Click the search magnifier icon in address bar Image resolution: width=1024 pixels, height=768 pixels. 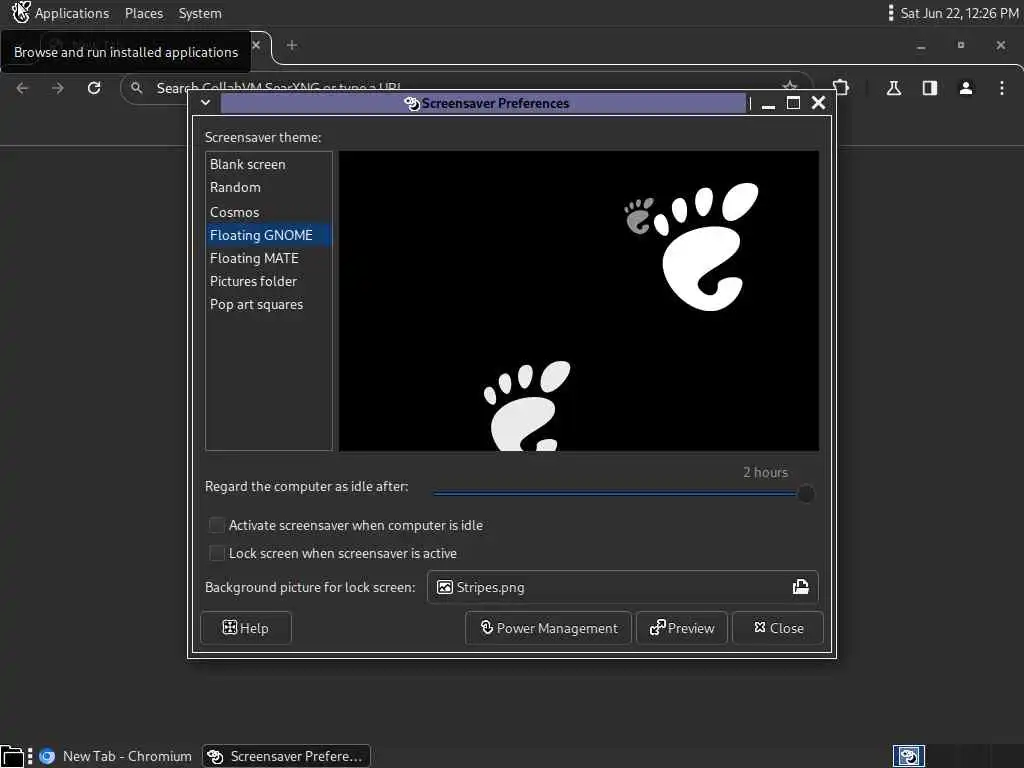[x=136, y=88]
